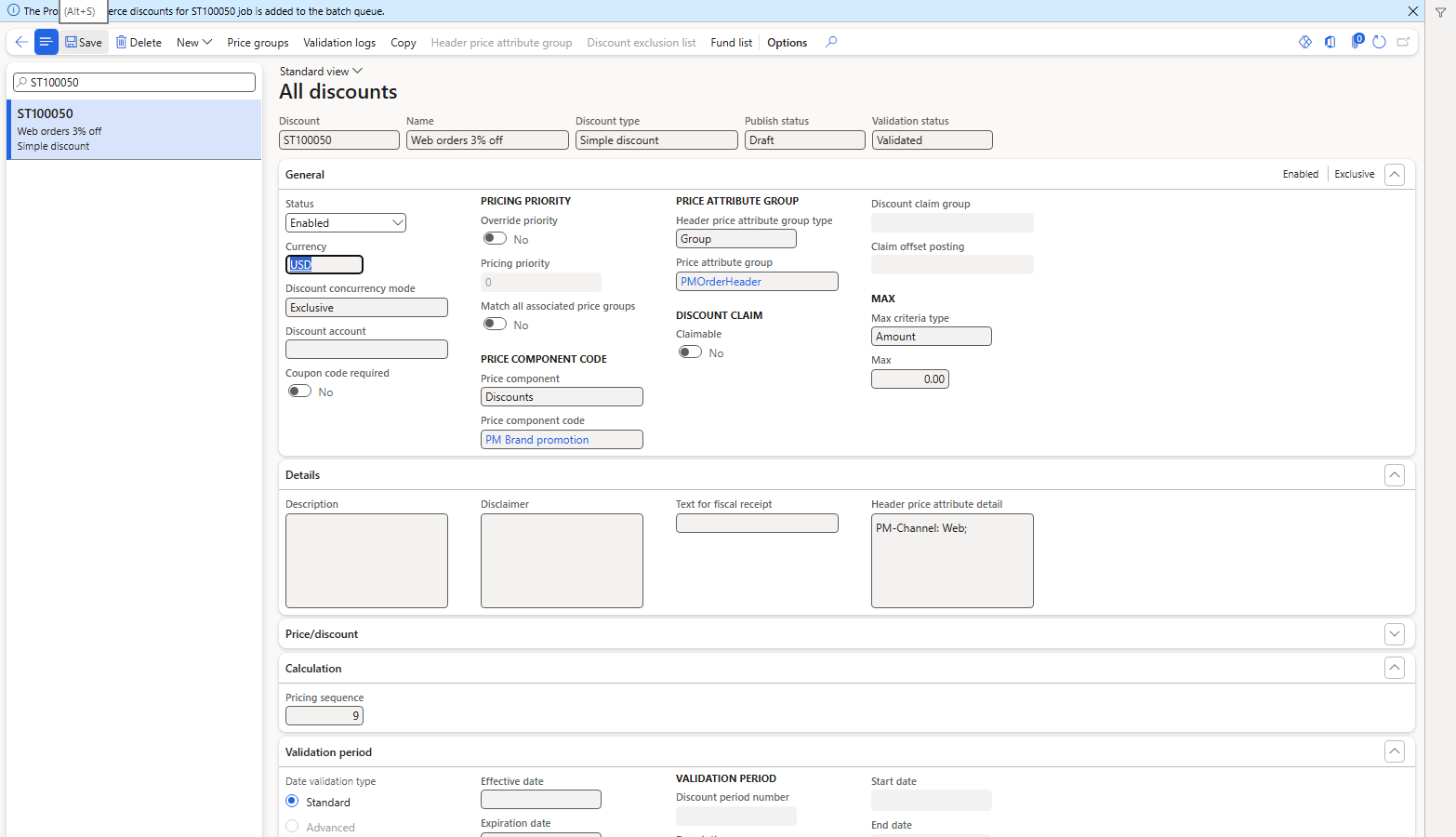Select the Standard date validation type

click(292, 802)
